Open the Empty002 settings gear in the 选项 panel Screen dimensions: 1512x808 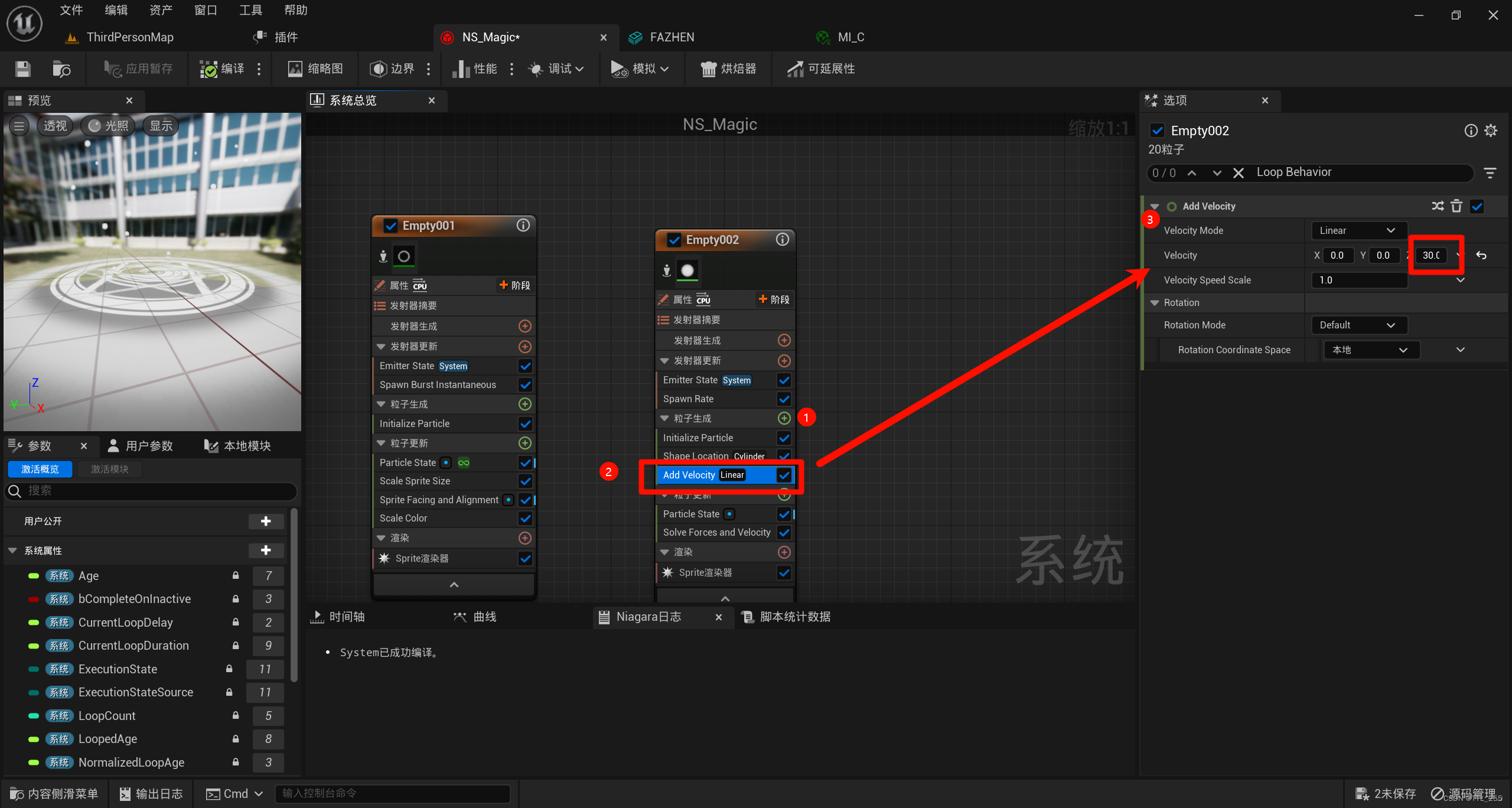click(x=1491, y=131)
